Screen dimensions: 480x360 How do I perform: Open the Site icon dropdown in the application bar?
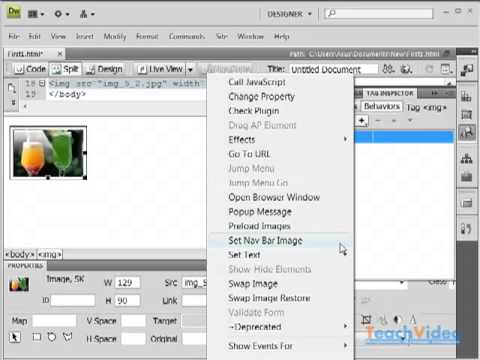point(87,14)
